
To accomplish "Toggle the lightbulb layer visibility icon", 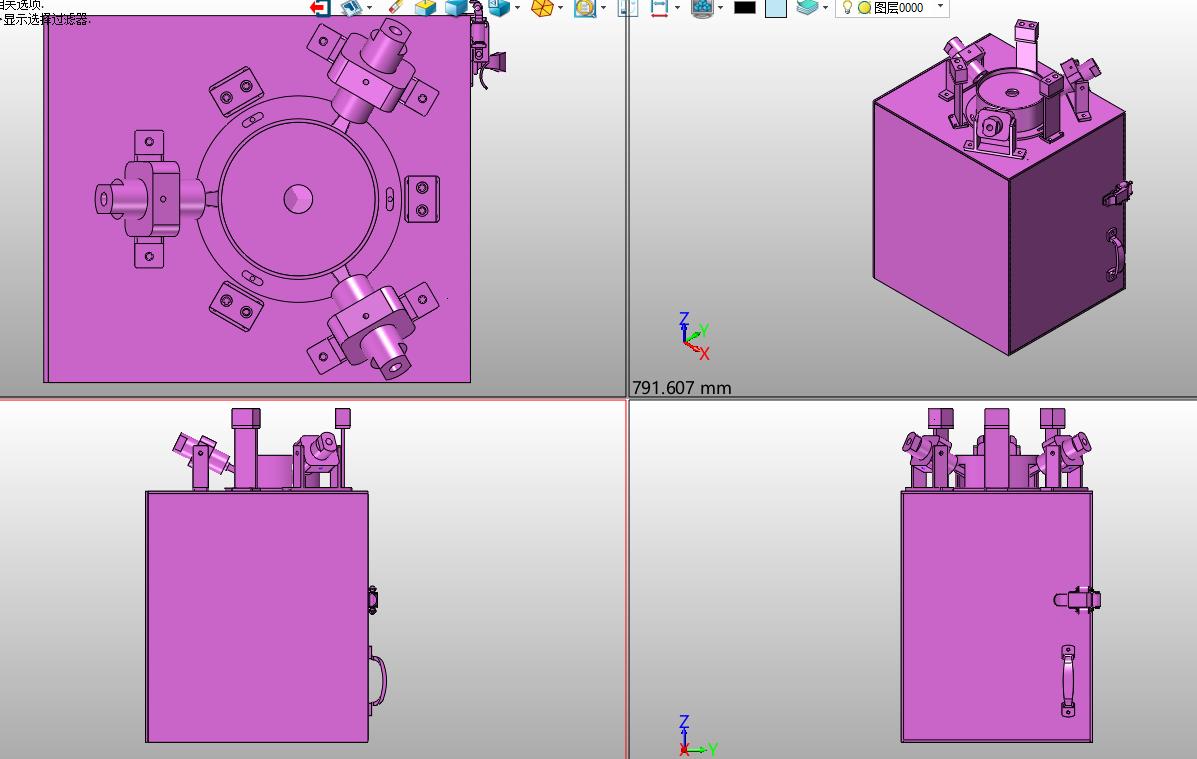I will pos(847,7).
